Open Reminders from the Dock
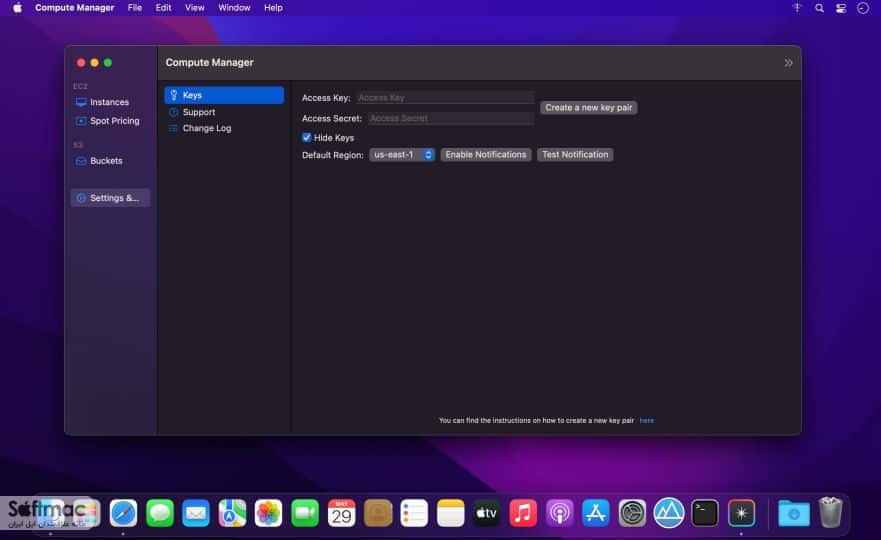881x540 pixels. click(x=414, y=513)
